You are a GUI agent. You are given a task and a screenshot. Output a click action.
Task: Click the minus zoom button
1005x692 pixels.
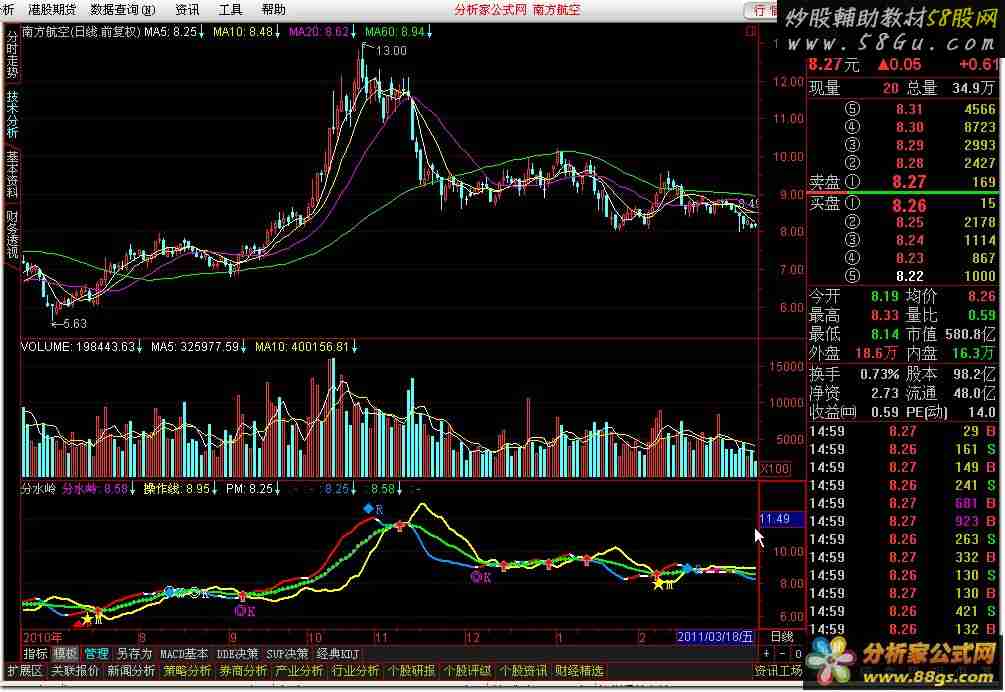[x=782, y=654]
